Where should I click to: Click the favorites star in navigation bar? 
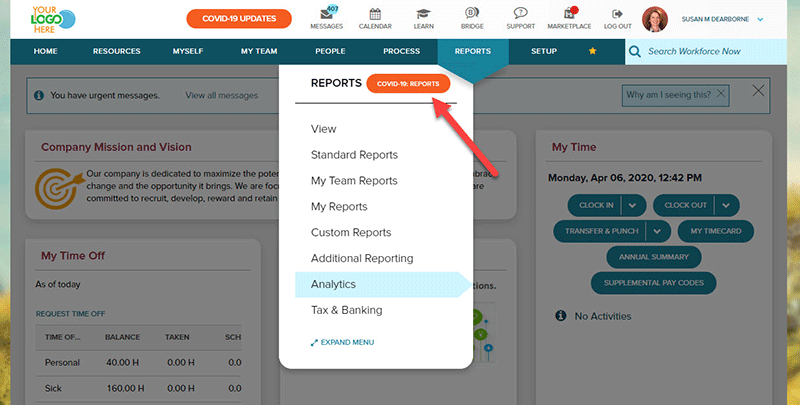click(x=593, y=51)
